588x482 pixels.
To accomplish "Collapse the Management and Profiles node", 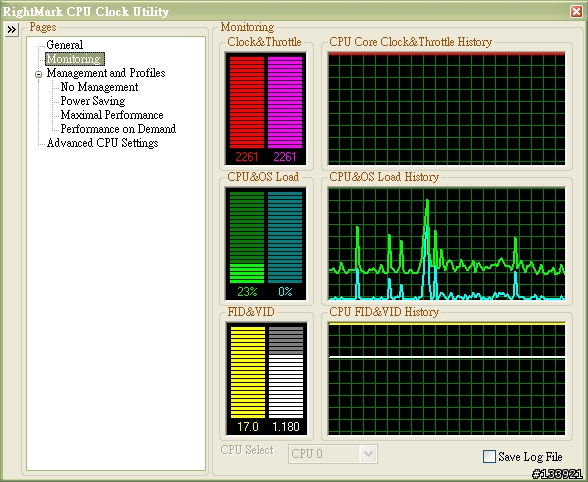I will [38, 74].
